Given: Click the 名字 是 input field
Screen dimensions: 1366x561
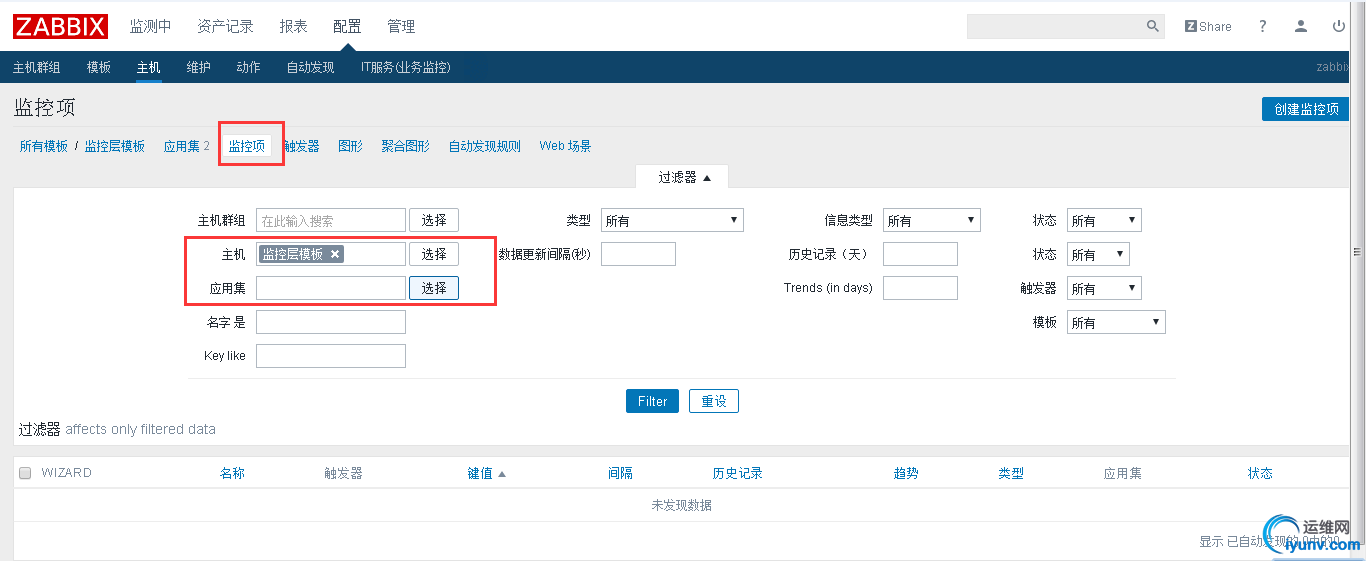Looking at the screenshot, I should (331, 322).
